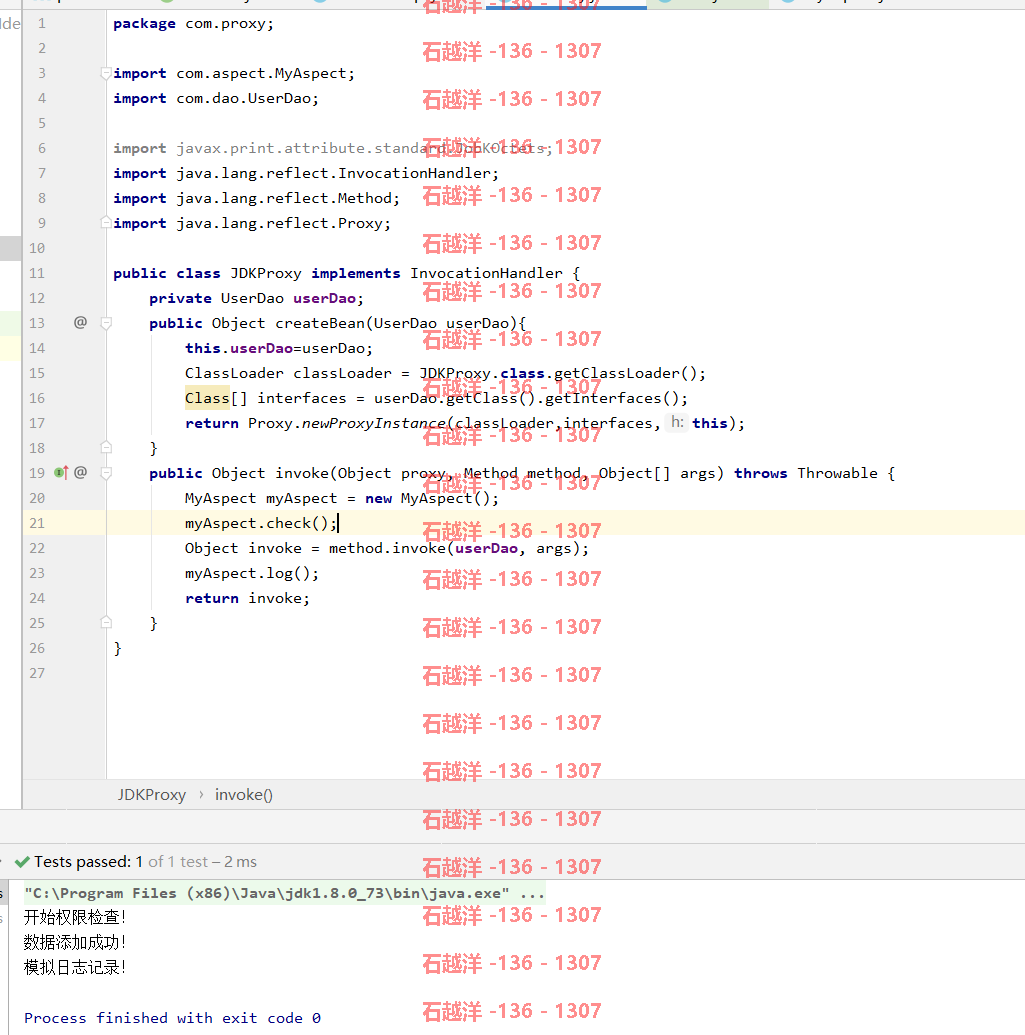Image resolution: width=1025 pixels, height=1035 pixels.
Task: Click console output '模拟日志记录!'
Action: coord(75,968)
